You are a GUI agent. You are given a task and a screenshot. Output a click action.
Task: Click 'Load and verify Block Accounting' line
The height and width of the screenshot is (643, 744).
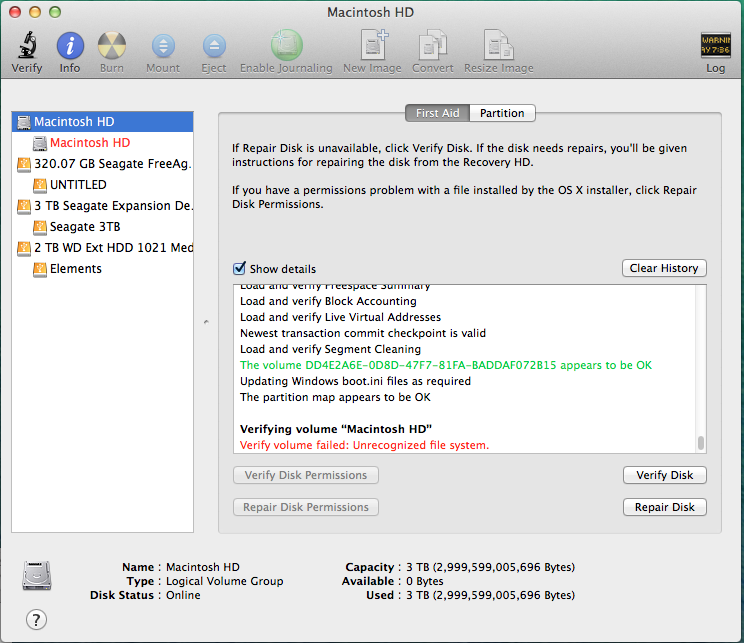point(328,301)
